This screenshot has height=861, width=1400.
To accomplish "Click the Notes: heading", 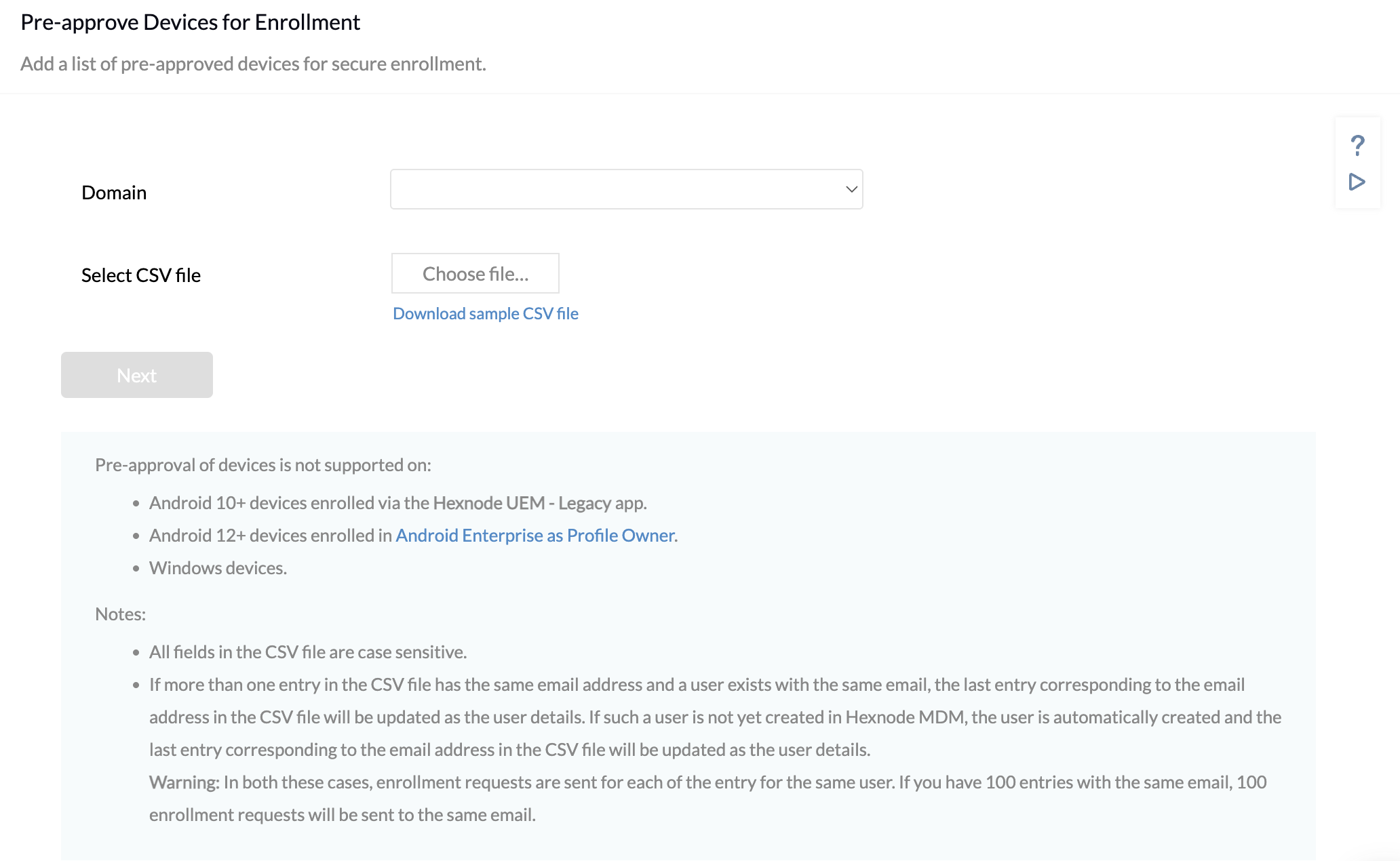I will point(120,614).
